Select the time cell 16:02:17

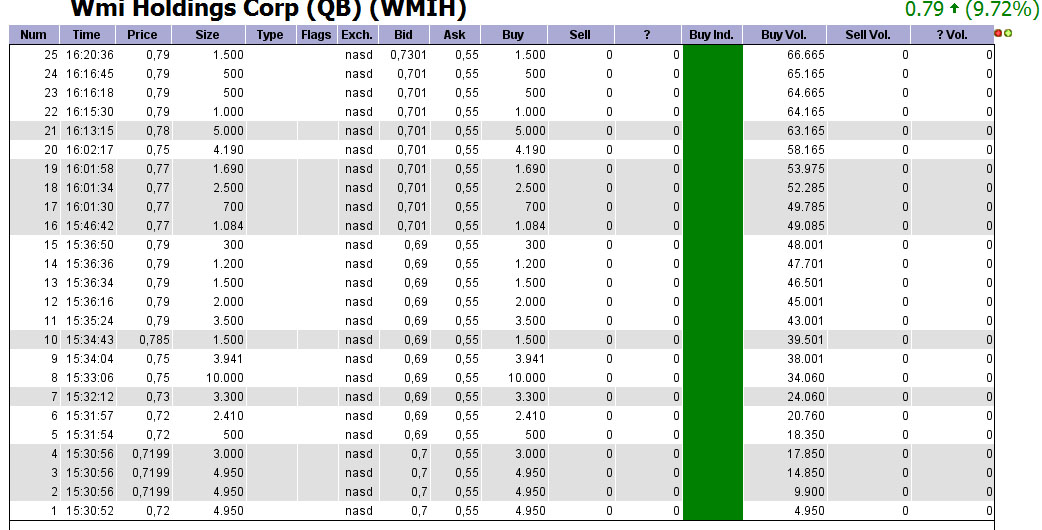pos(90,150)
